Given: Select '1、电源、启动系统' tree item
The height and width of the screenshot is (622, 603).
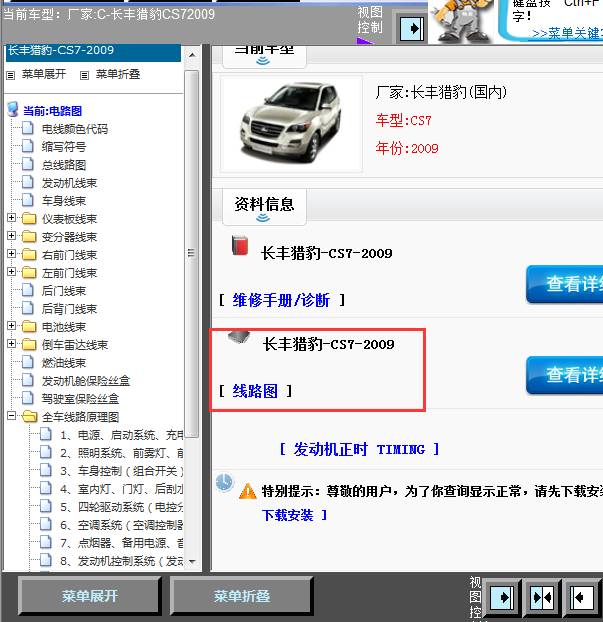Looking at the screenshot, I should [121, 435].
